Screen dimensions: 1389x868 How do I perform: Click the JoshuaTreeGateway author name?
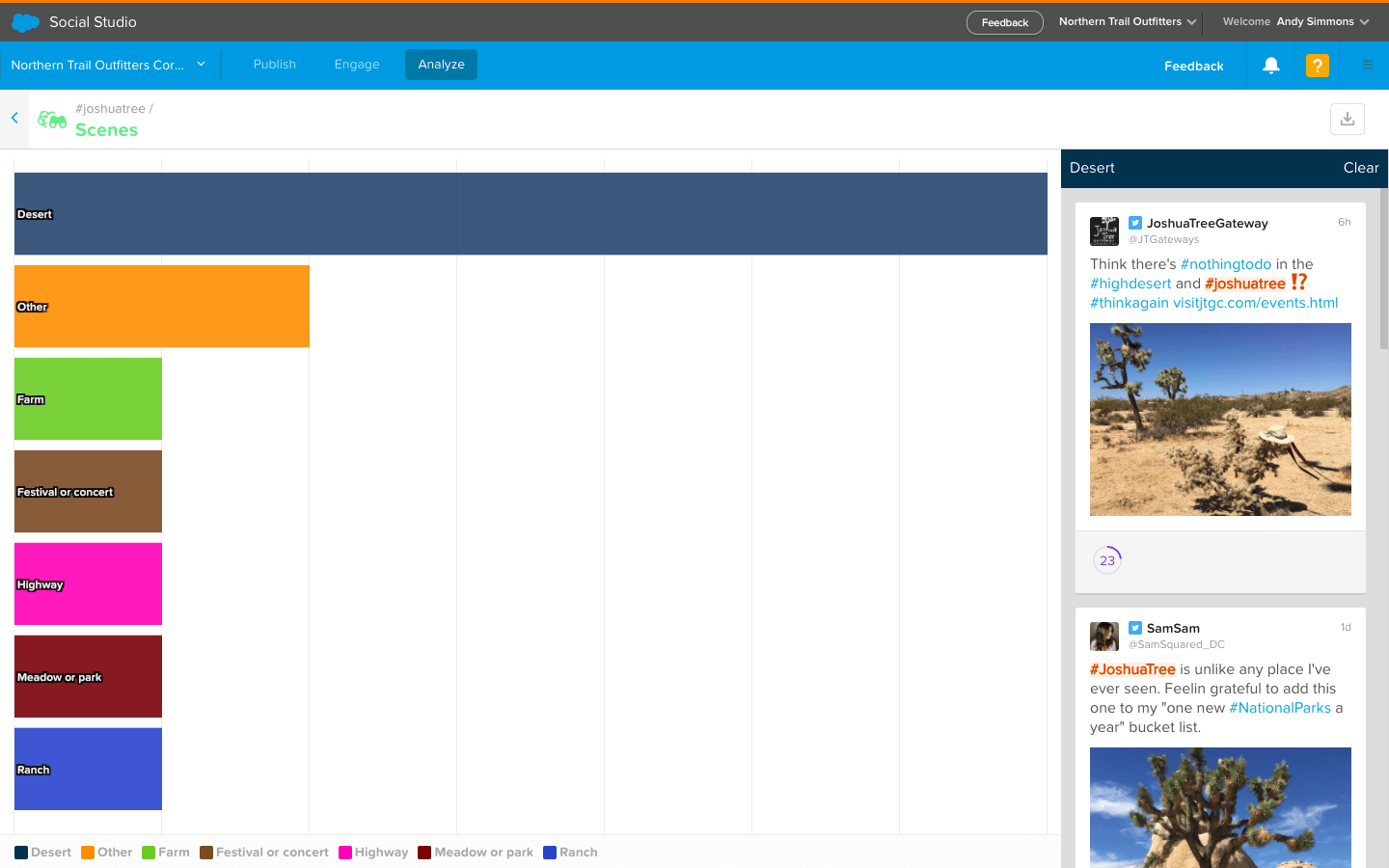coord(1207,223)
